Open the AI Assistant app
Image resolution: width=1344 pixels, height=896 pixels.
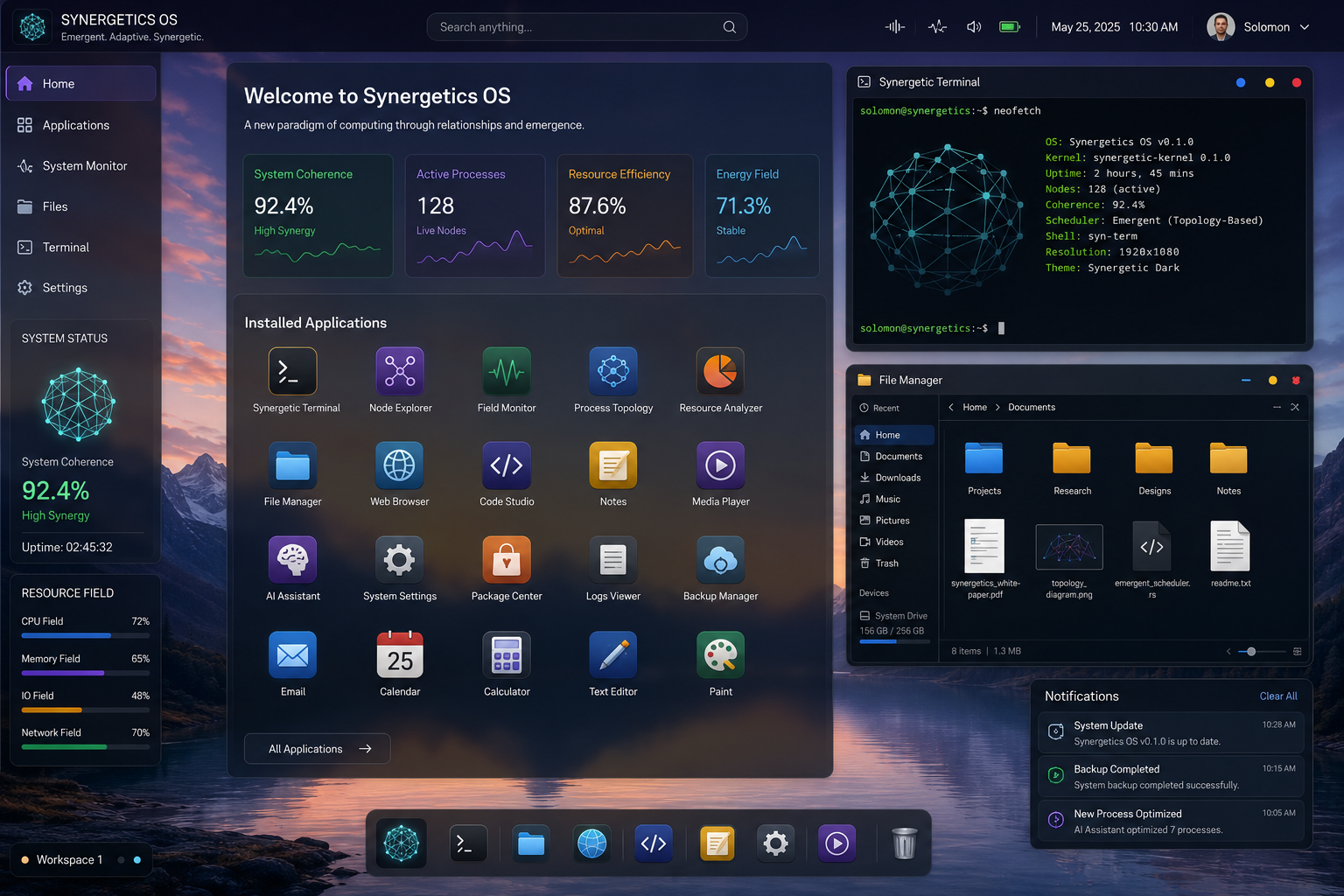pos(293,559)
